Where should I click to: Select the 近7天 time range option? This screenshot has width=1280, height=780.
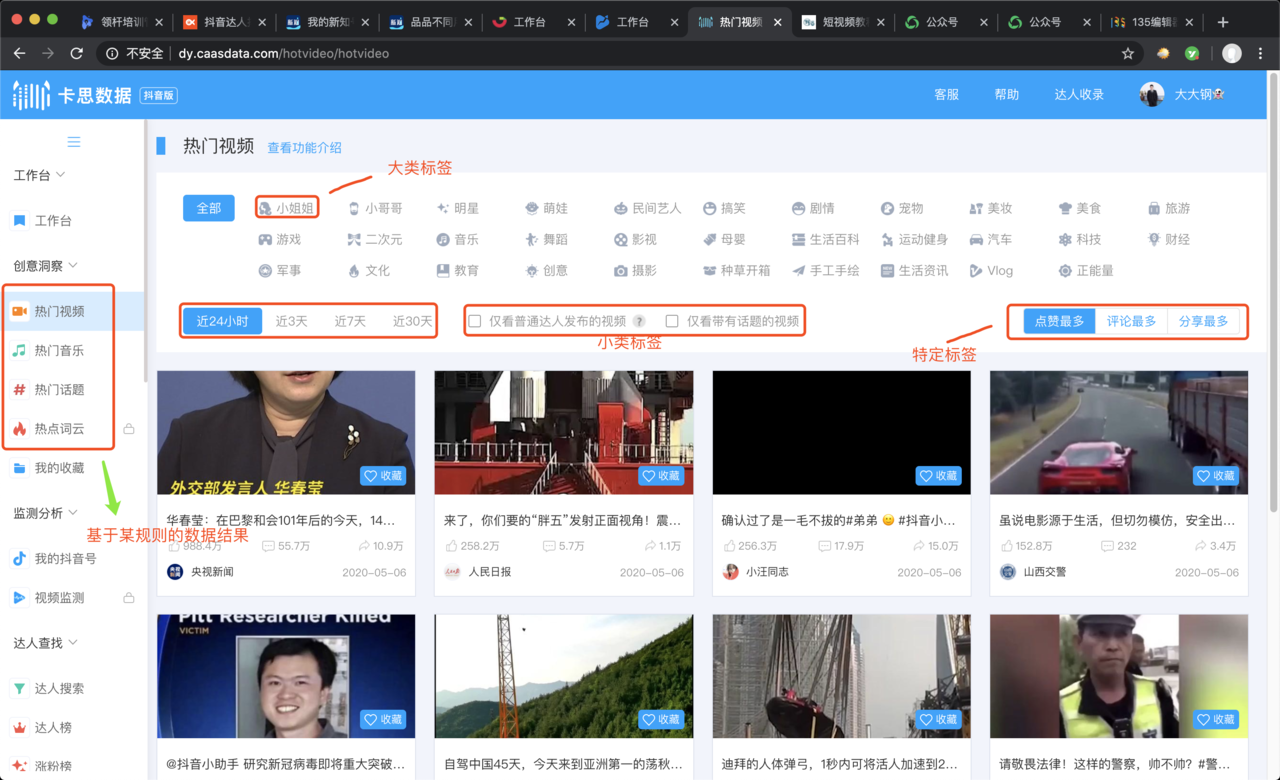click(x=350, y=321)
